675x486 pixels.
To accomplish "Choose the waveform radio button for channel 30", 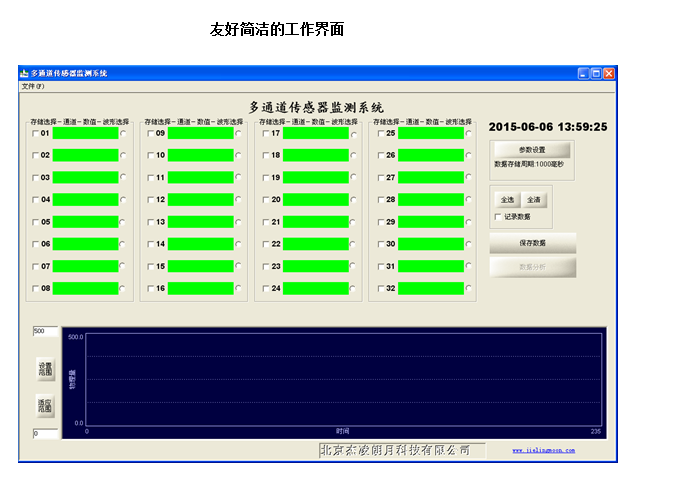I will 468,245.
